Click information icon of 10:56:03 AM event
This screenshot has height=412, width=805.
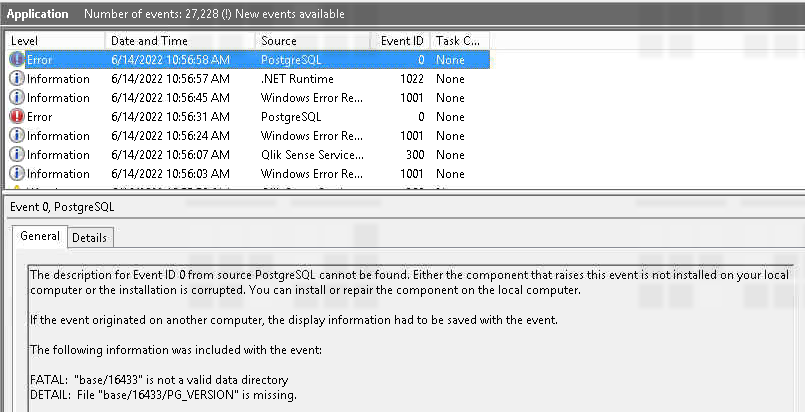pyautogui.click(x=17, y=174)
